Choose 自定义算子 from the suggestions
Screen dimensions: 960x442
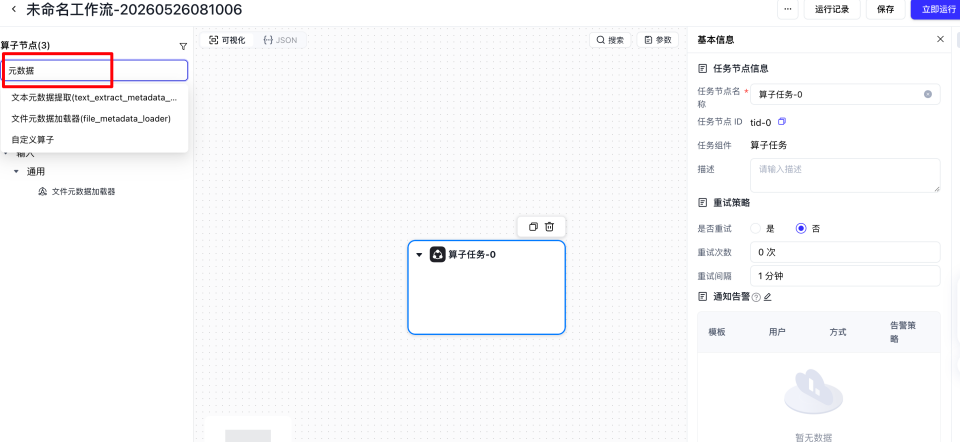coord(95,140)
